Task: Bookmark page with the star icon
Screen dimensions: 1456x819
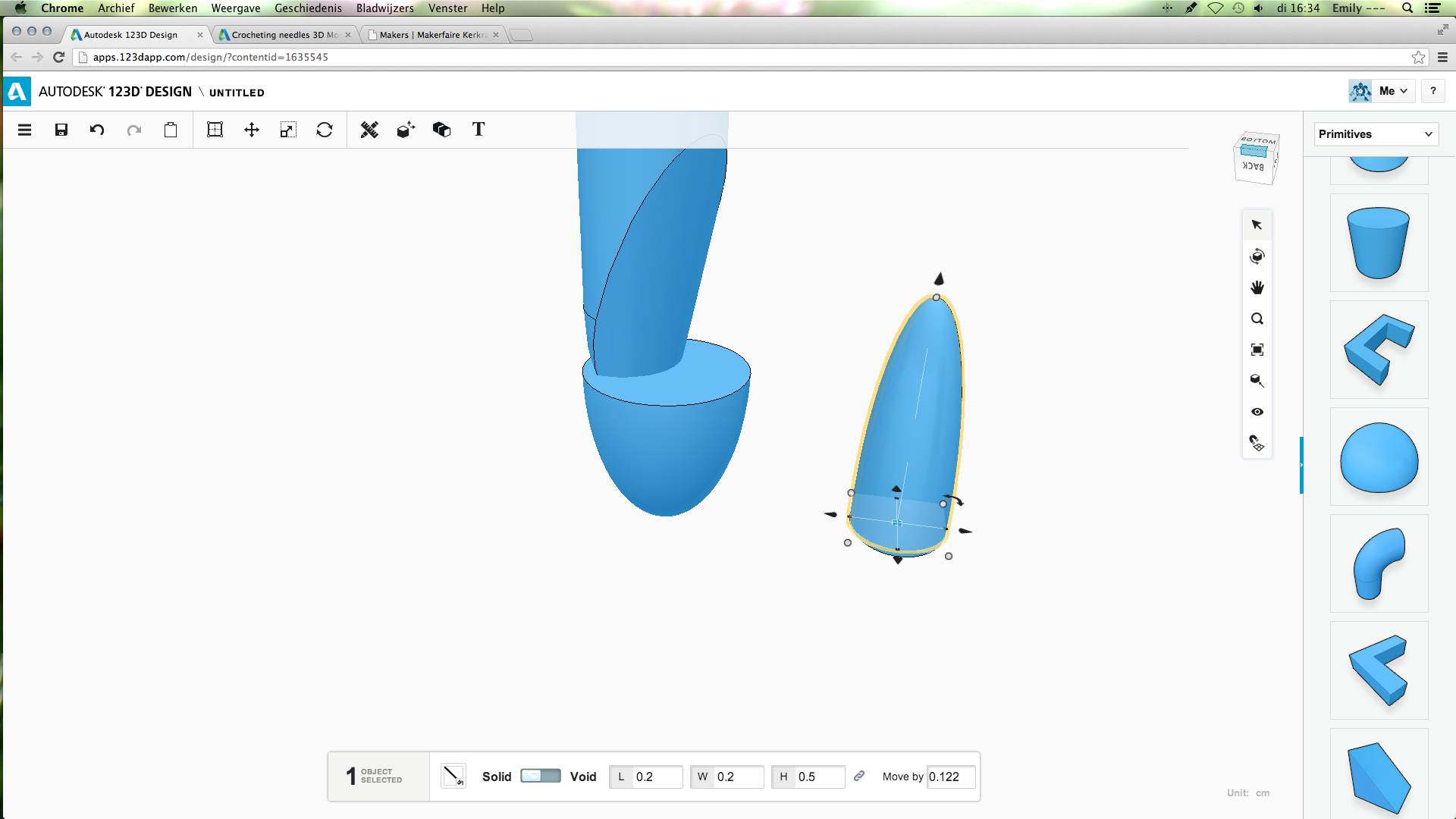Action: (1418, 57)
